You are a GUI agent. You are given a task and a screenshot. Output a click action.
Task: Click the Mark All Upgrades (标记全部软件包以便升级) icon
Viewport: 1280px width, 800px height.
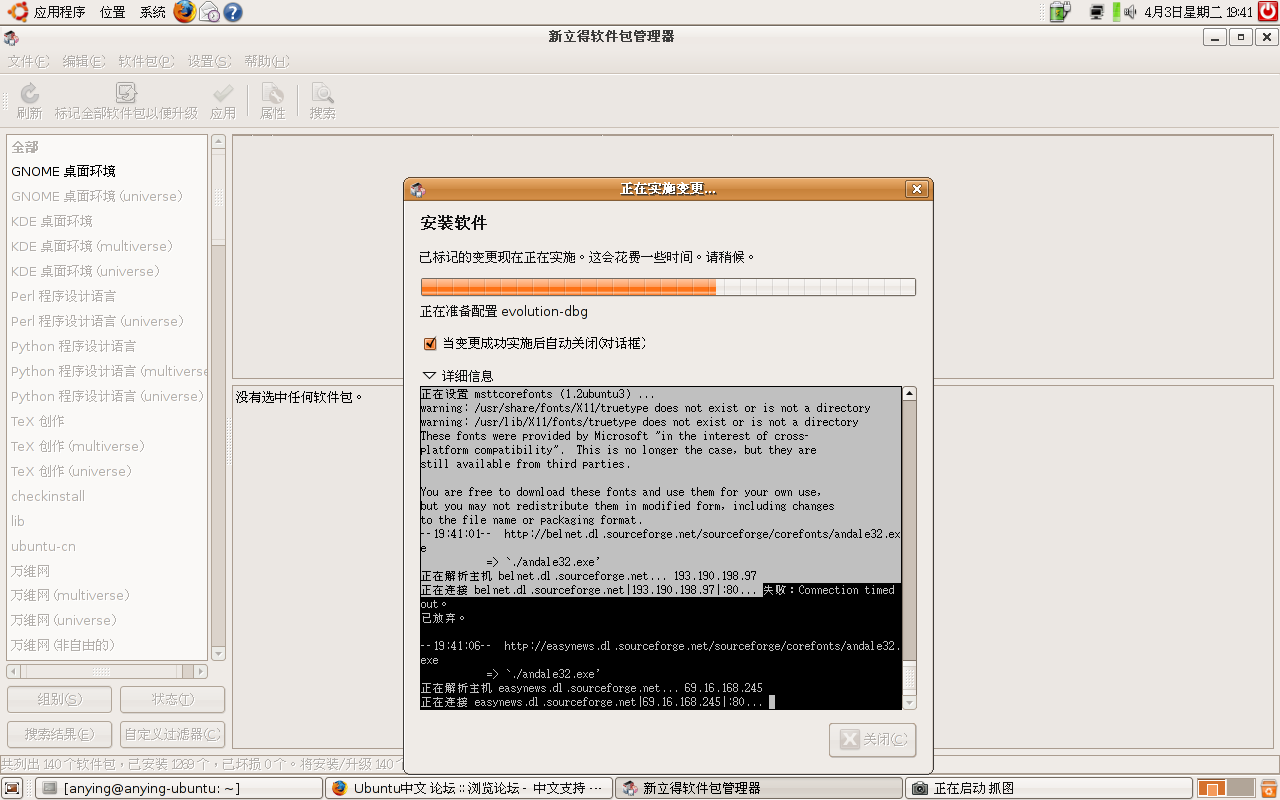point(126,93)
